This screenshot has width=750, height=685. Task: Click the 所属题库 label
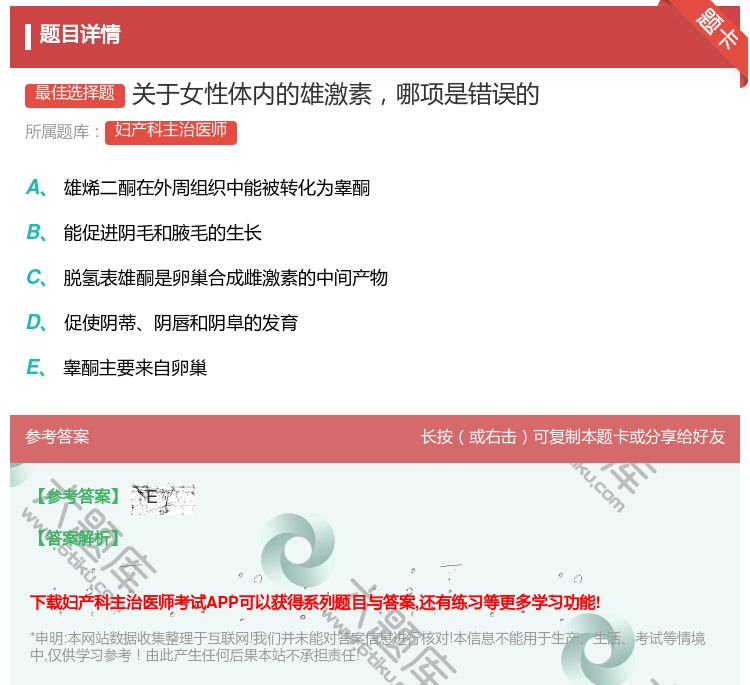coord(62,132)
